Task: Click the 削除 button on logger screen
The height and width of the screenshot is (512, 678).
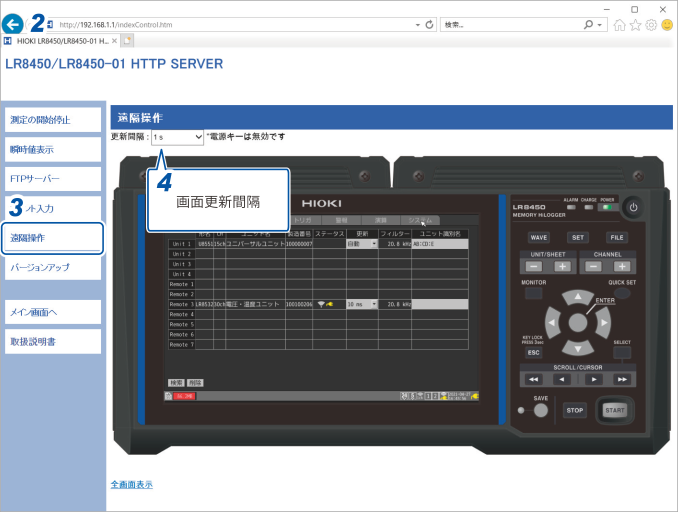Action: coord(195,383)
